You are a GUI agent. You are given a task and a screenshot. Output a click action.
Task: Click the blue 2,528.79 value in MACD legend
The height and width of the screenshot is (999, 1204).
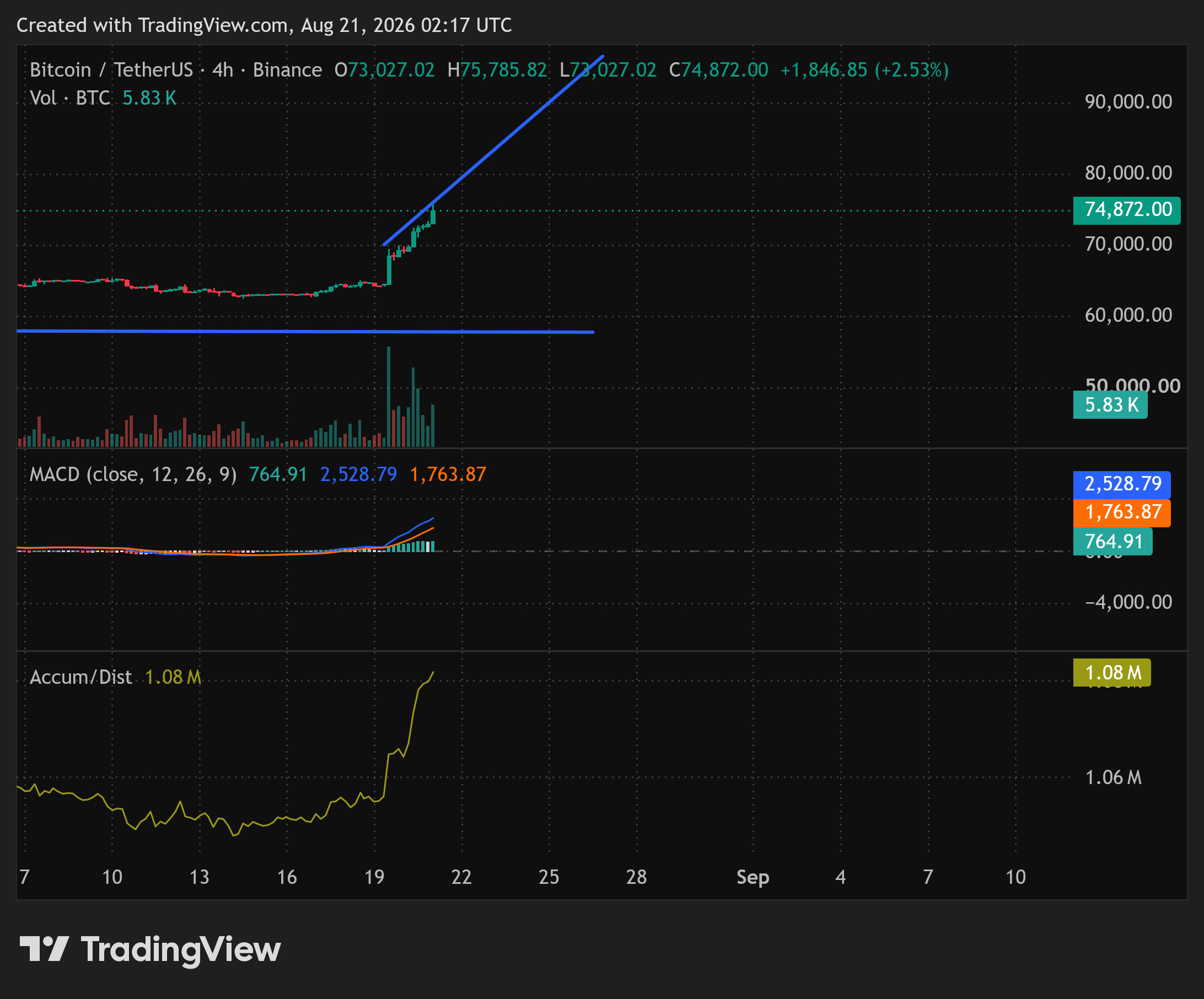[x=358, y=474]
